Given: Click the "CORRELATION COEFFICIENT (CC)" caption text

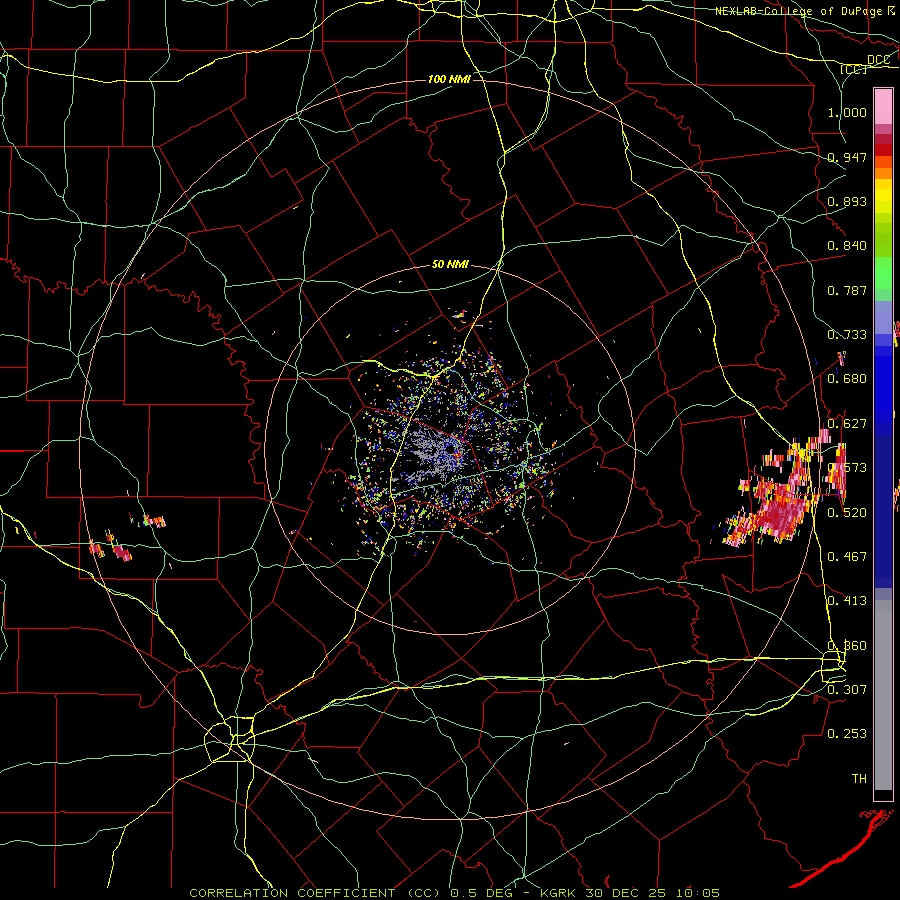Looking at the screenshot, I should tap(314, 893).
